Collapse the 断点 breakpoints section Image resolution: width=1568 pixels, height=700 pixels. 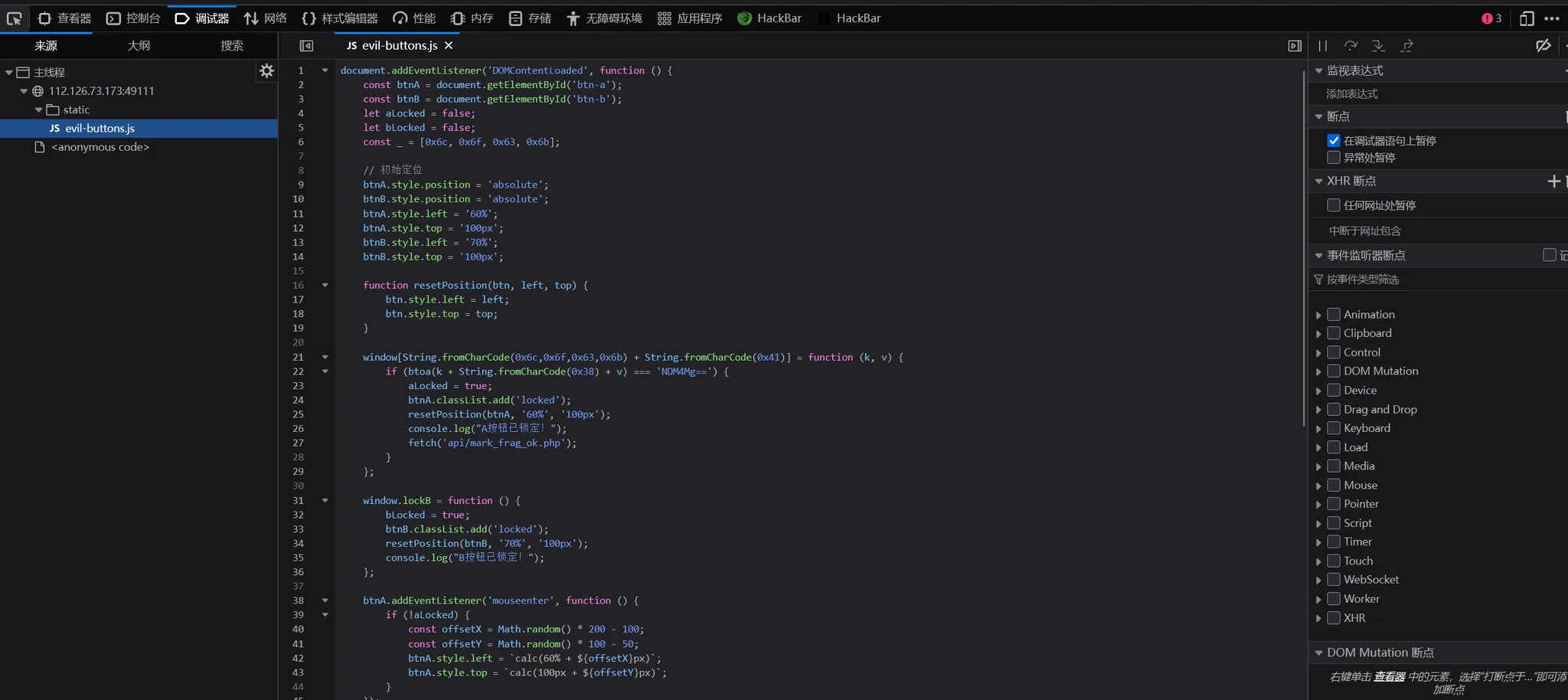pos(1318,116)
